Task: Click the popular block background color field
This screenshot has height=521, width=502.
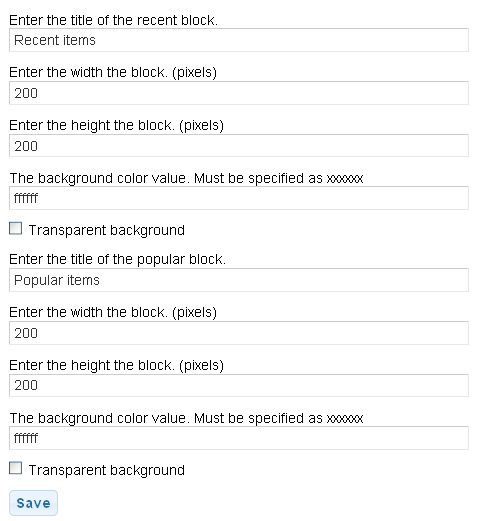Action: pyautogui.click(x=239, y=438)
